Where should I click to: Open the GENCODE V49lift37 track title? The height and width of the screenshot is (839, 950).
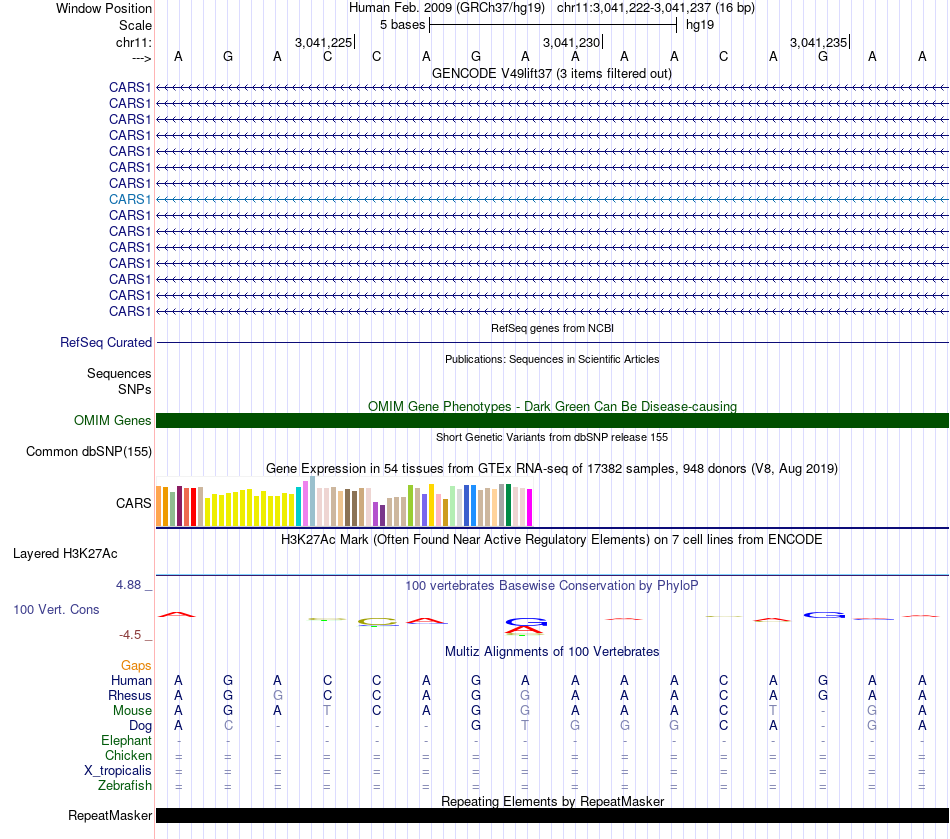tap(552, 73)
